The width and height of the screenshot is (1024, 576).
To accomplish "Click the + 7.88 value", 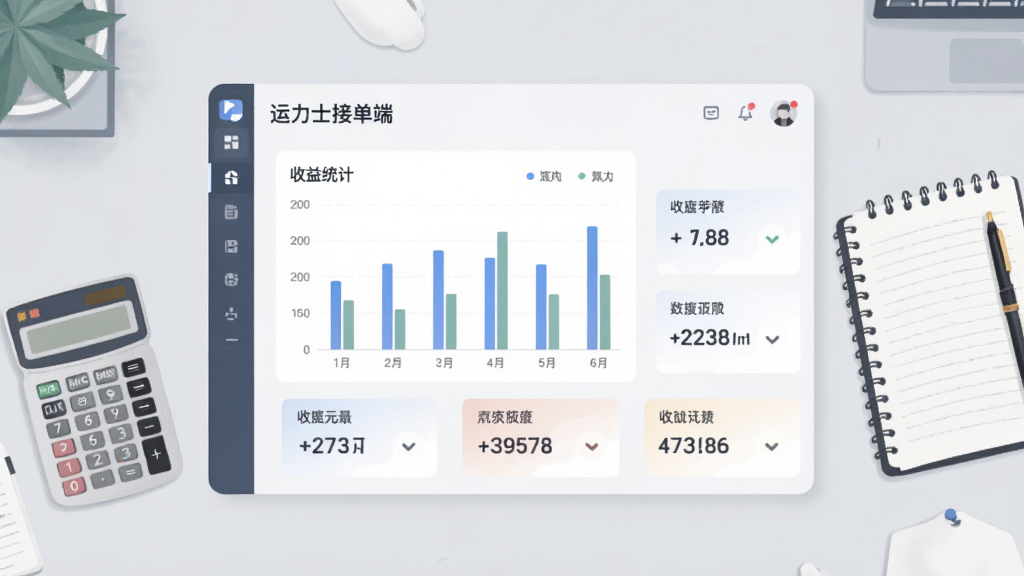I will point(699,238).
